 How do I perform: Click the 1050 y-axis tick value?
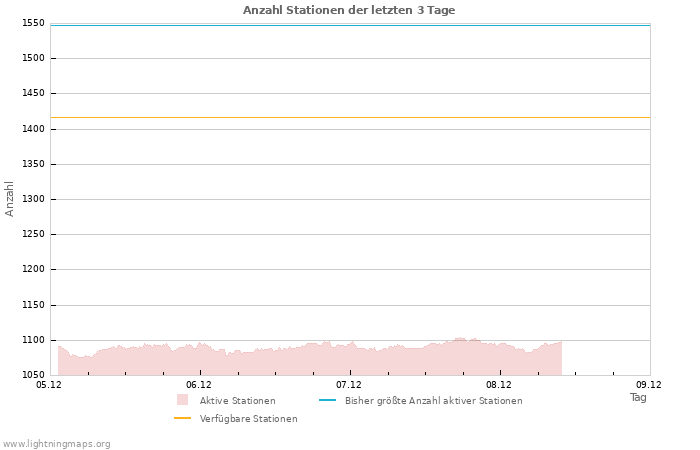pyautogui.click(x=33, y=375)
